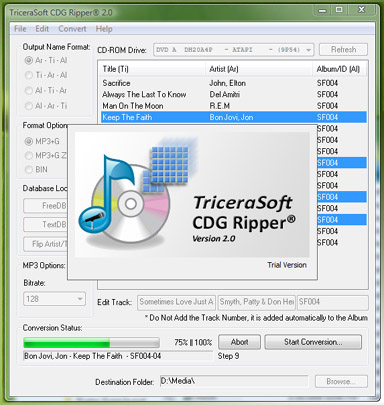
Task: Maximize the CDG Ripper window
Action: [x=339, y=10]
